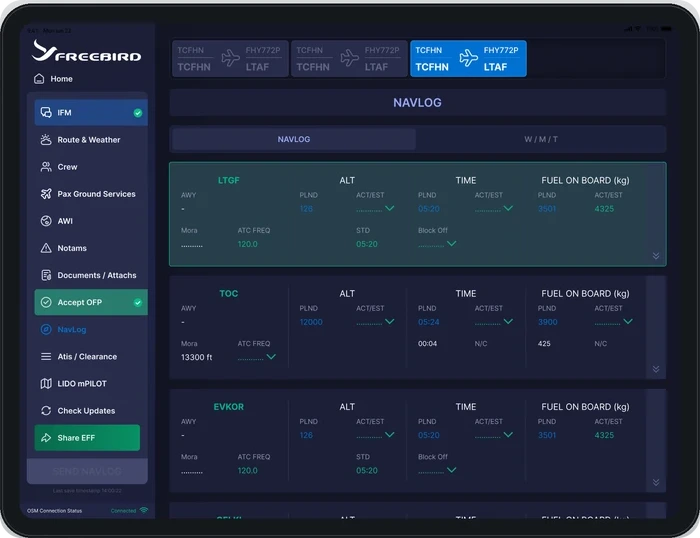This screenshot has width=700, height=538.
Task: Expand the EVKOR waypoint card
Action: [656, 482]
